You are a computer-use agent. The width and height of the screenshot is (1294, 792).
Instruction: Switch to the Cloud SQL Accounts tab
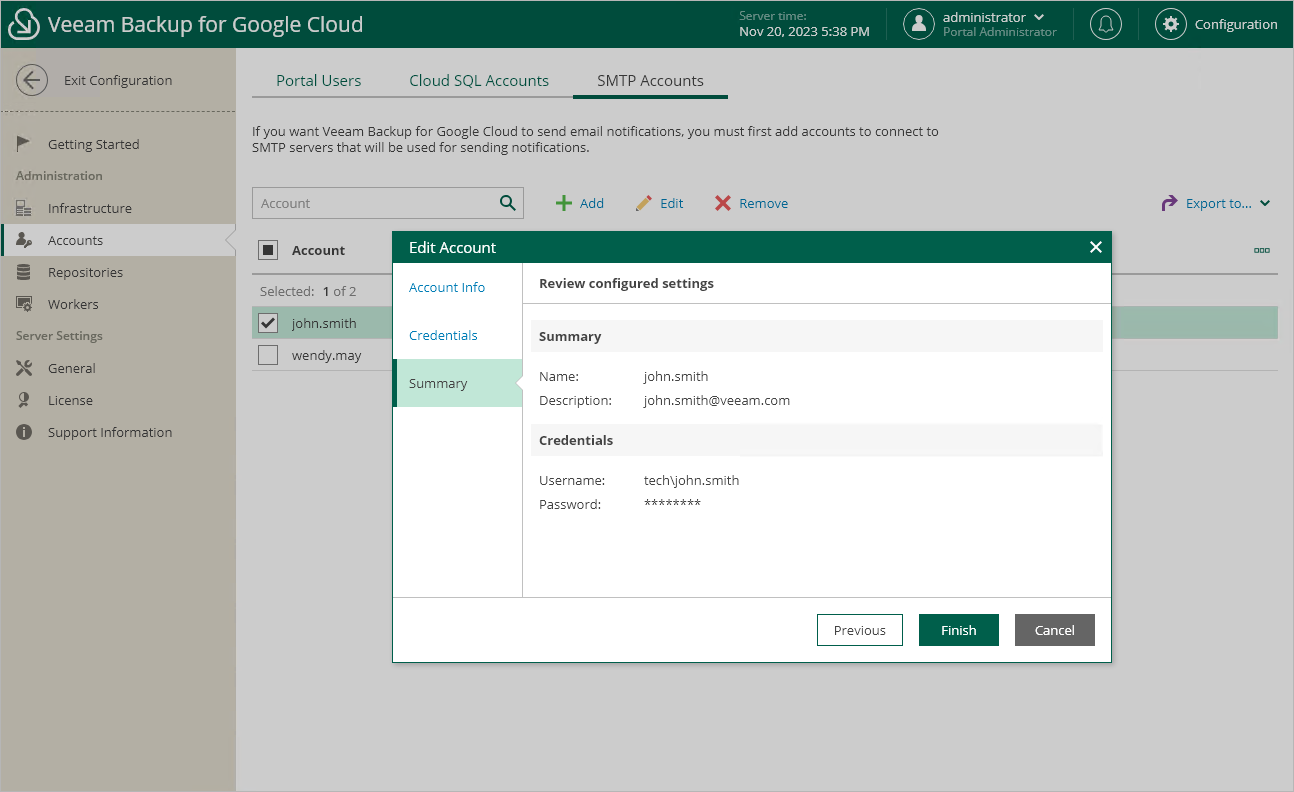click(x=479, y=81)
